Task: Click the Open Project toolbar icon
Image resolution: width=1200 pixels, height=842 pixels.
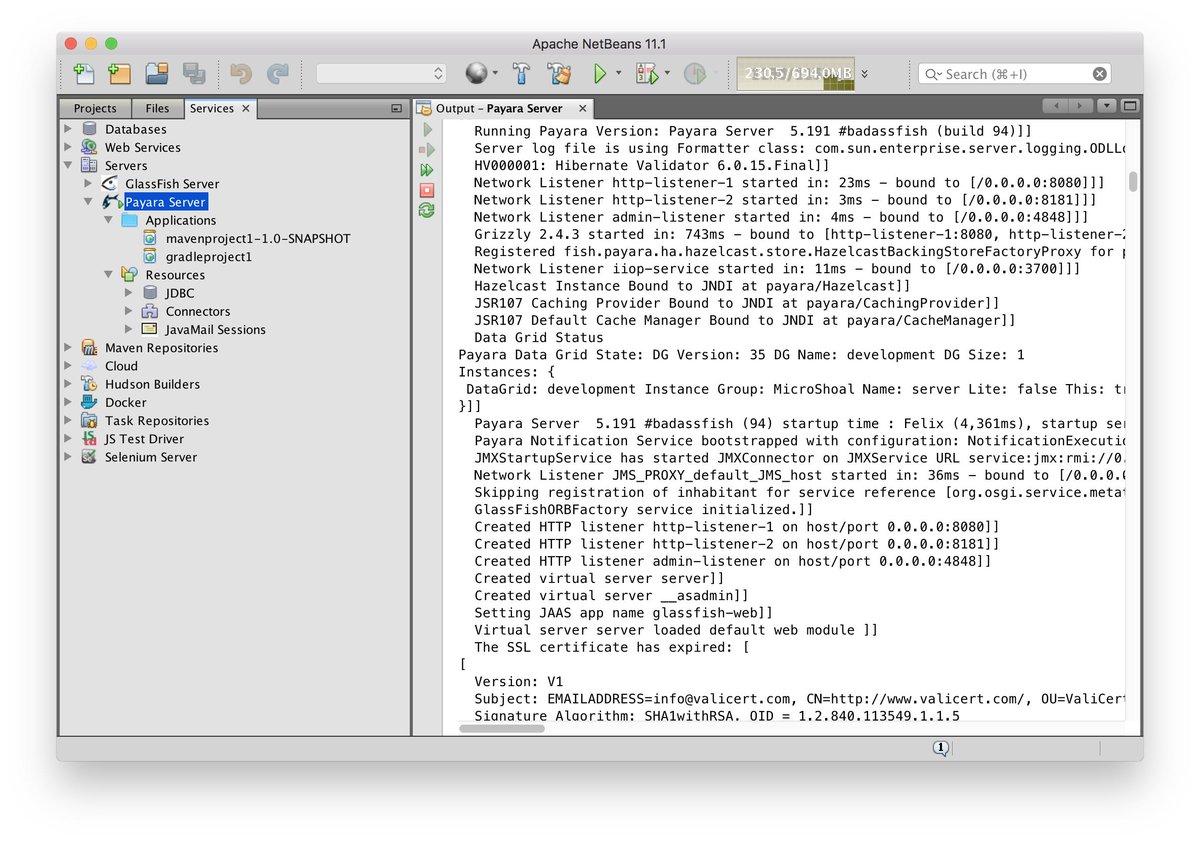Action: pos(157,73)
